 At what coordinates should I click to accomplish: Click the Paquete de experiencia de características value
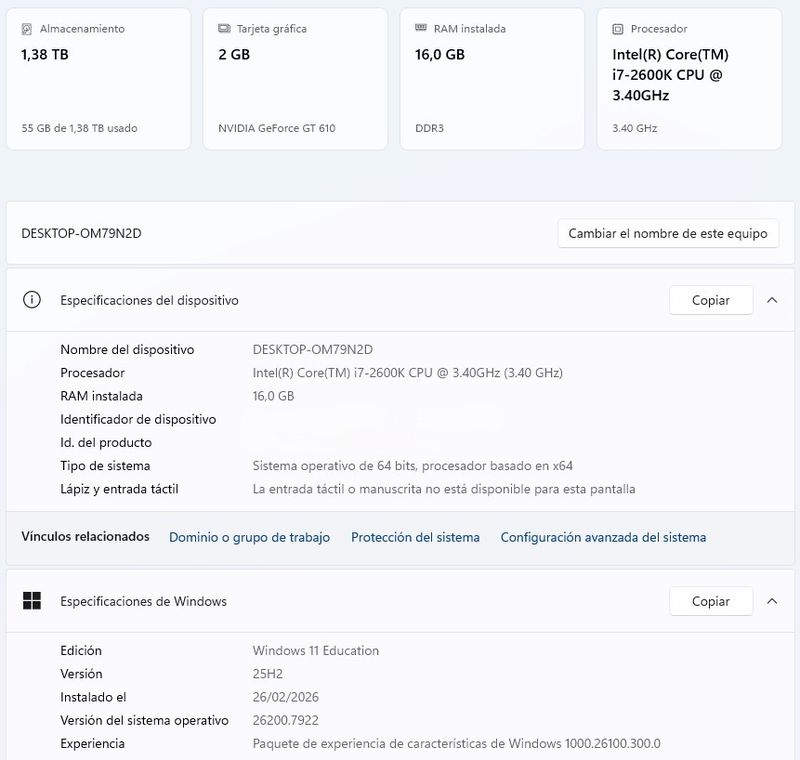click(x=457, y=744)
